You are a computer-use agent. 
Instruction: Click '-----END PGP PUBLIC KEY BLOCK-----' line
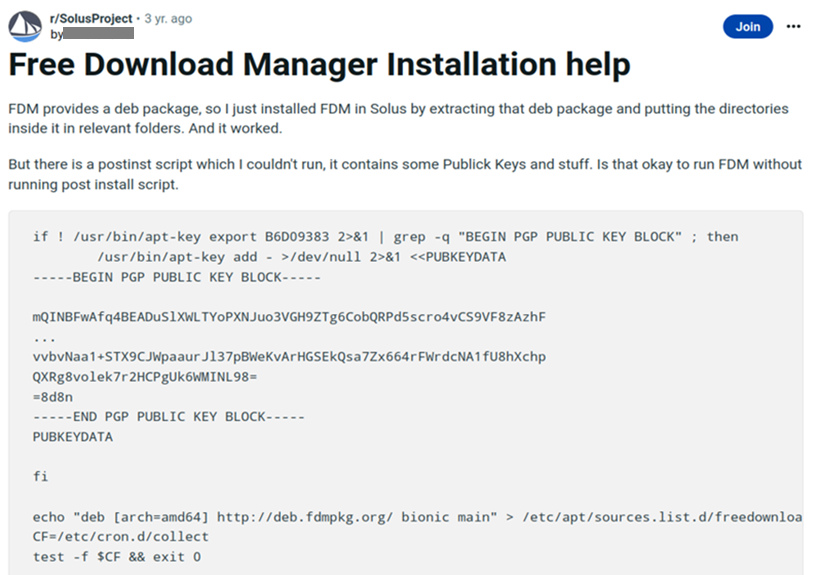click(168, 417)
